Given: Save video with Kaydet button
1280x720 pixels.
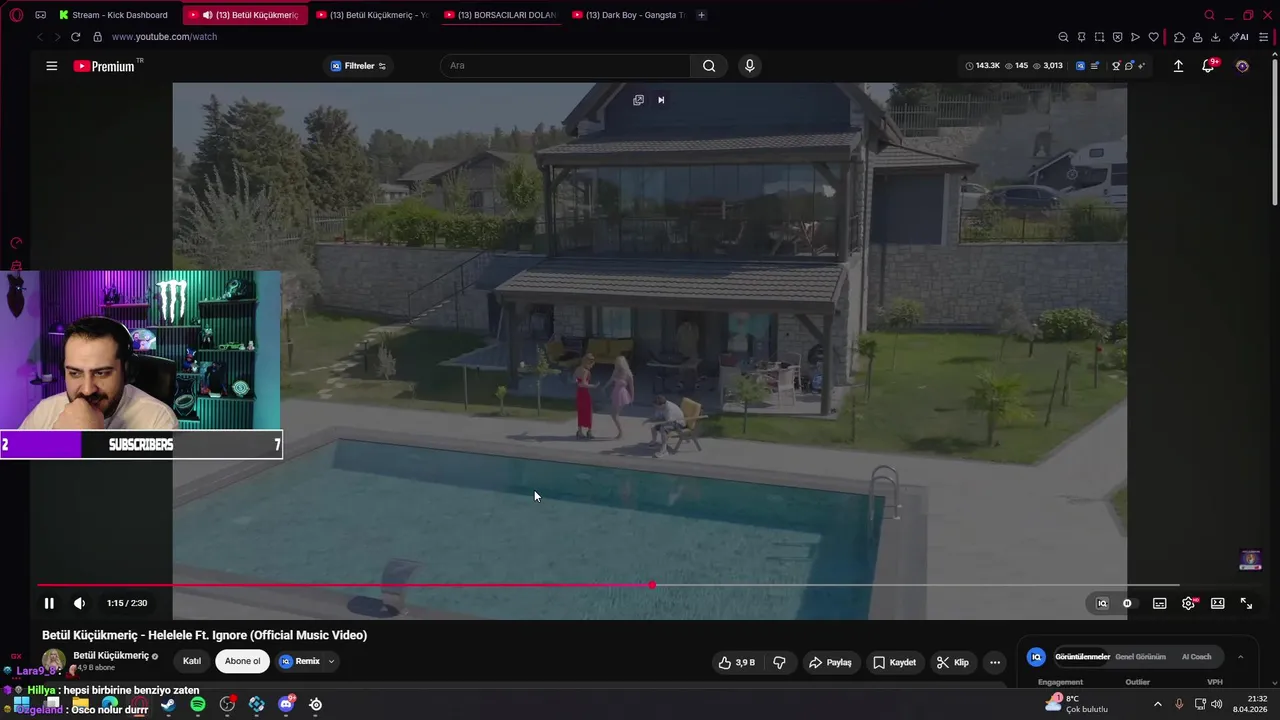Looking at the screenshot, I should coord(894,662).
